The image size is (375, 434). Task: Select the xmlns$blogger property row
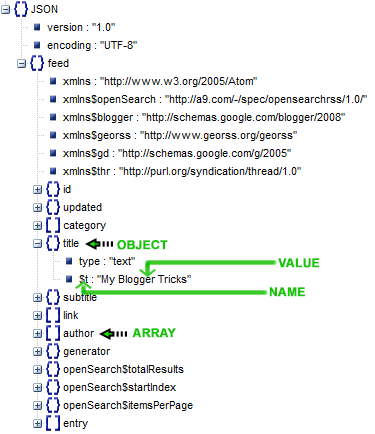pos(204,117)
